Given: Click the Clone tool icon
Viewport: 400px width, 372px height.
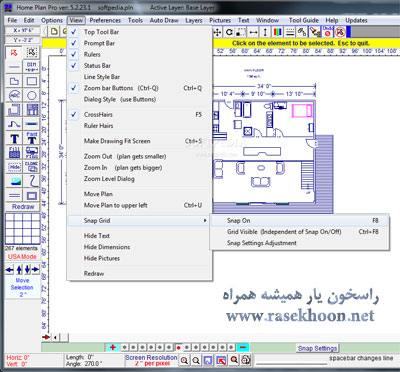Looking at the screenshot, I should [32, 167].
